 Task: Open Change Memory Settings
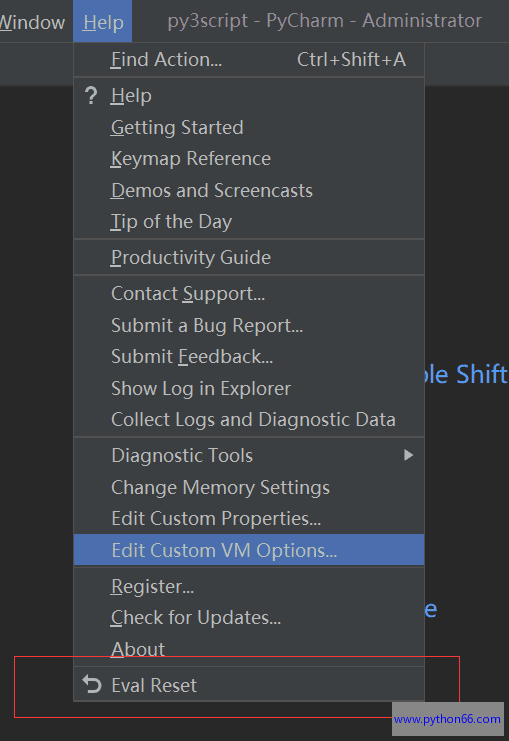point(249,487)
